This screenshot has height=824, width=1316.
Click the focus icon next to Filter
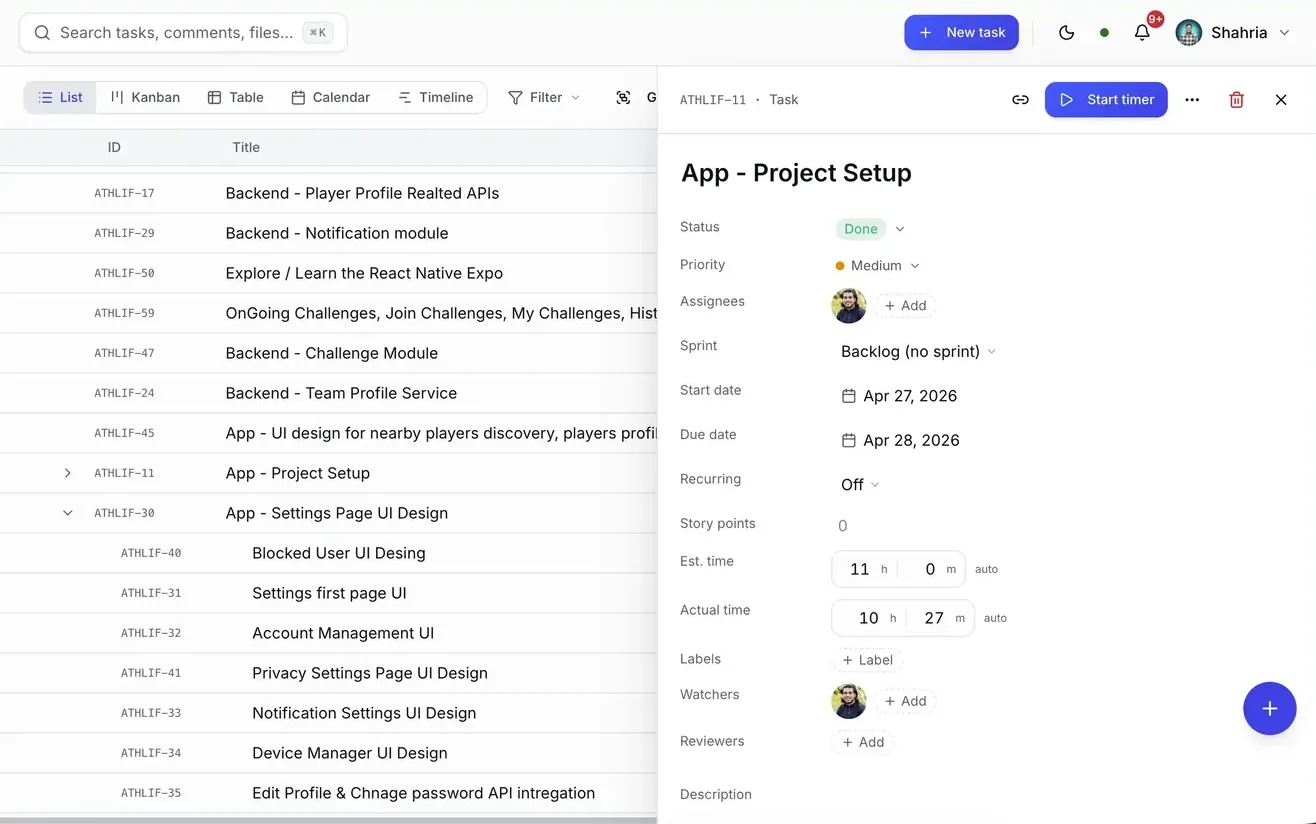pyautogui.click(x=623, y=97)
